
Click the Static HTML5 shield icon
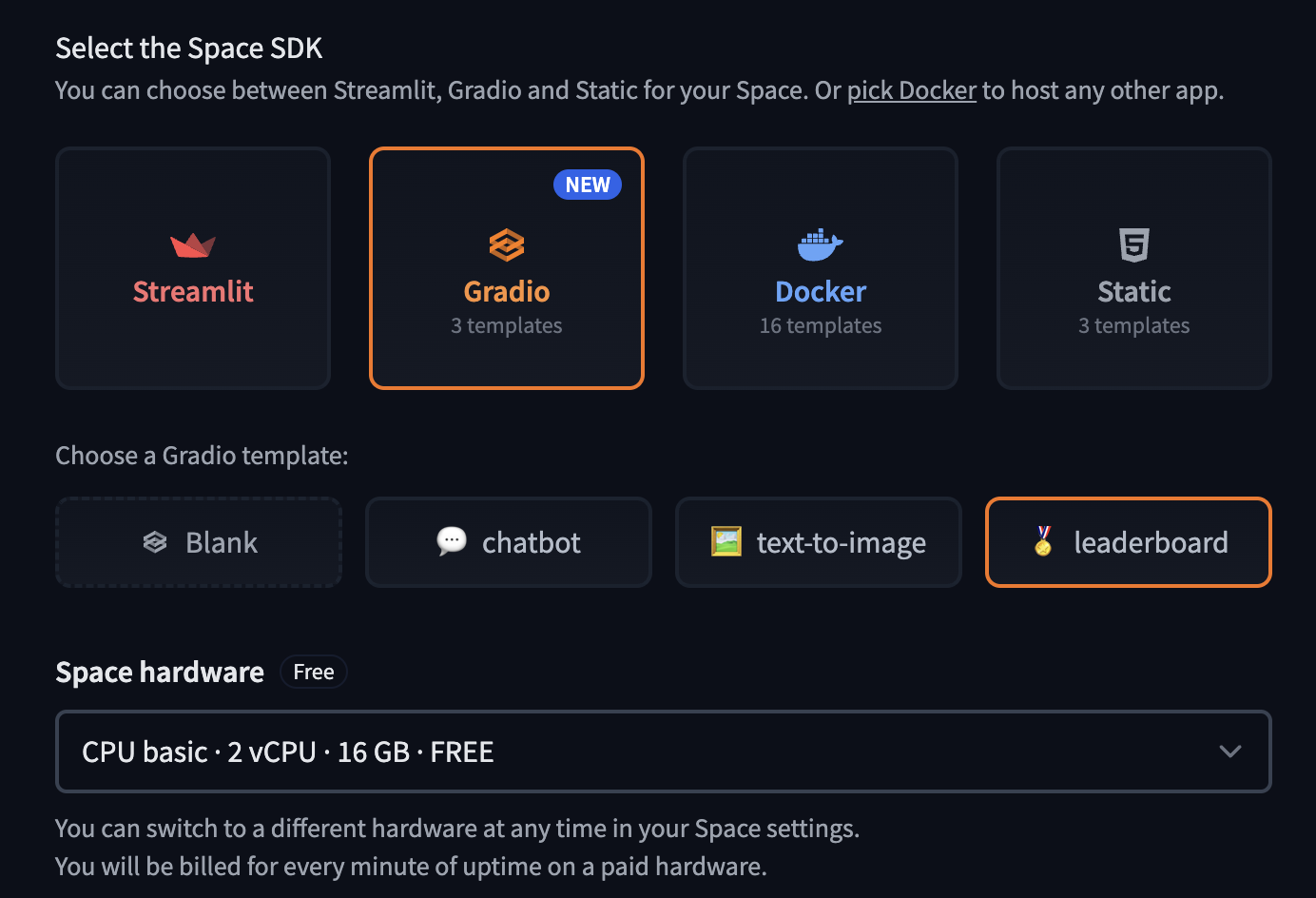coord(1133,244)
